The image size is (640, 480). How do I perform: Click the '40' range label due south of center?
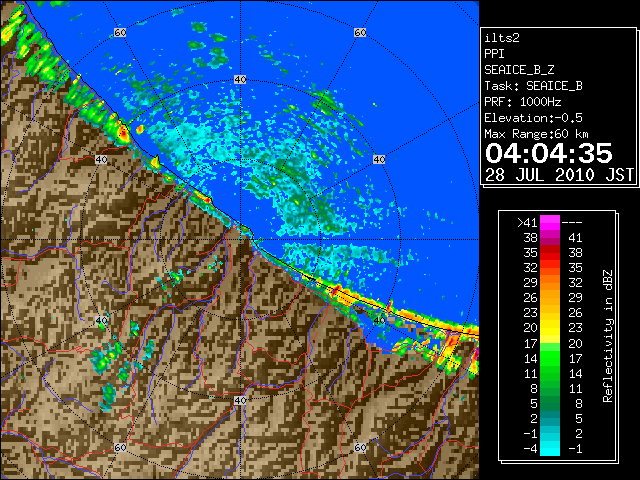(x=240, y=400)
